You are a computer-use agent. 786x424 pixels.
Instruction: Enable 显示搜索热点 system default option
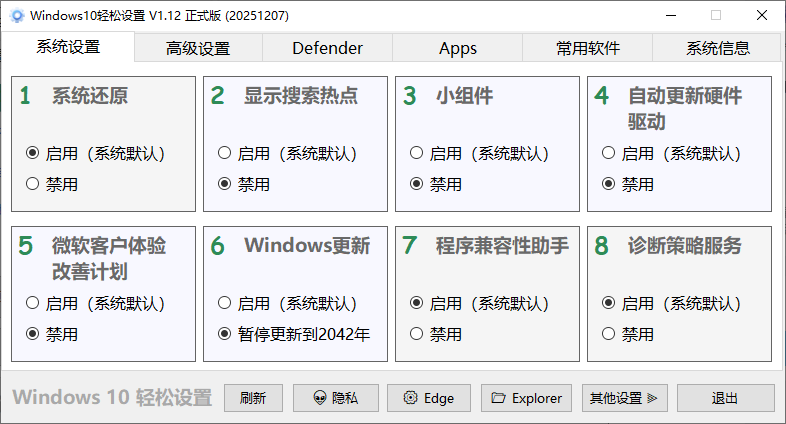point(225,154)
